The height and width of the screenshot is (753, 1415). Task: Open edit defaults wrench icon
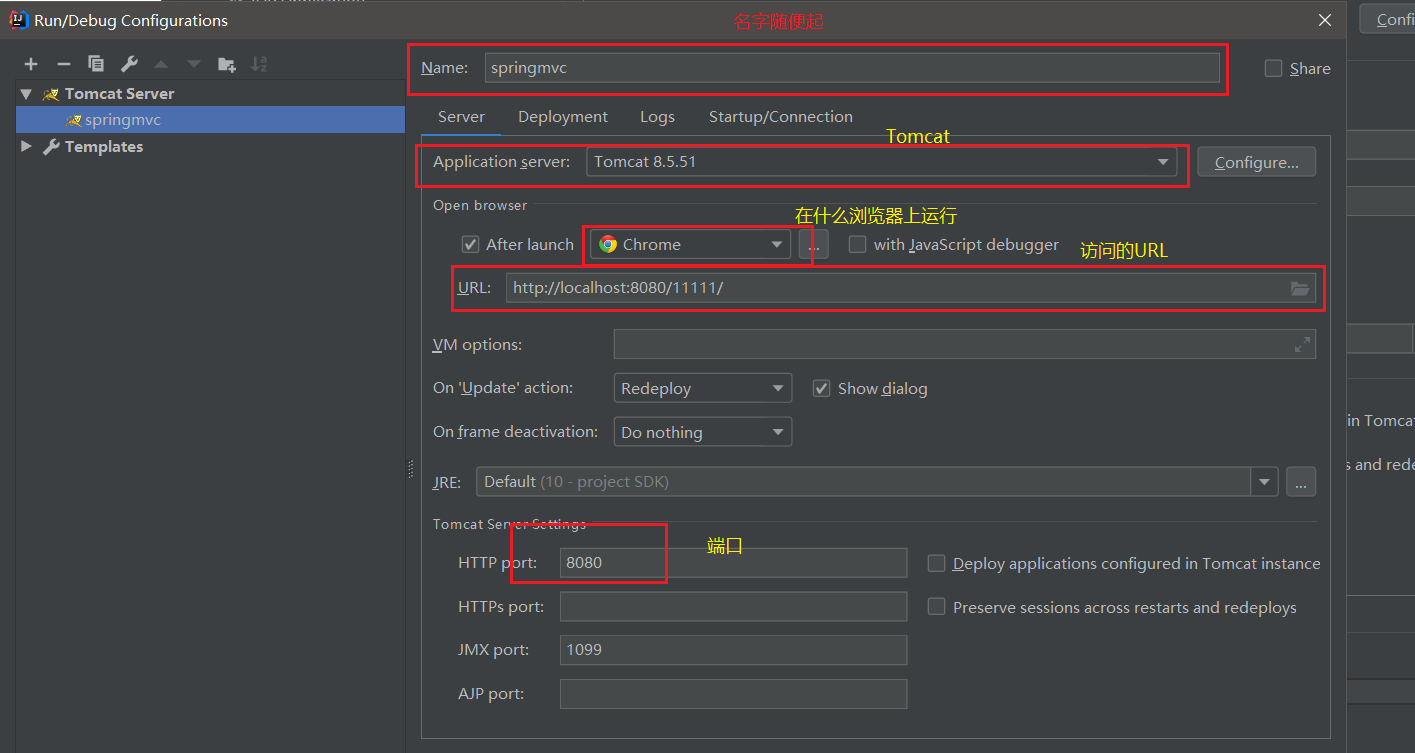pyautogui.click(x=129, y=64)
